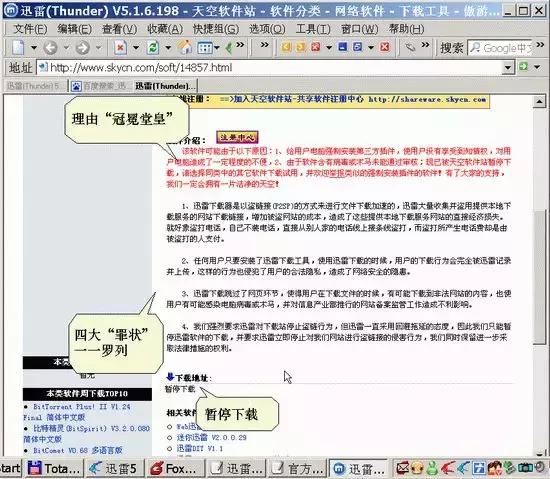
Task: Stop loading with the red X page icon
Action: (120, 47)
